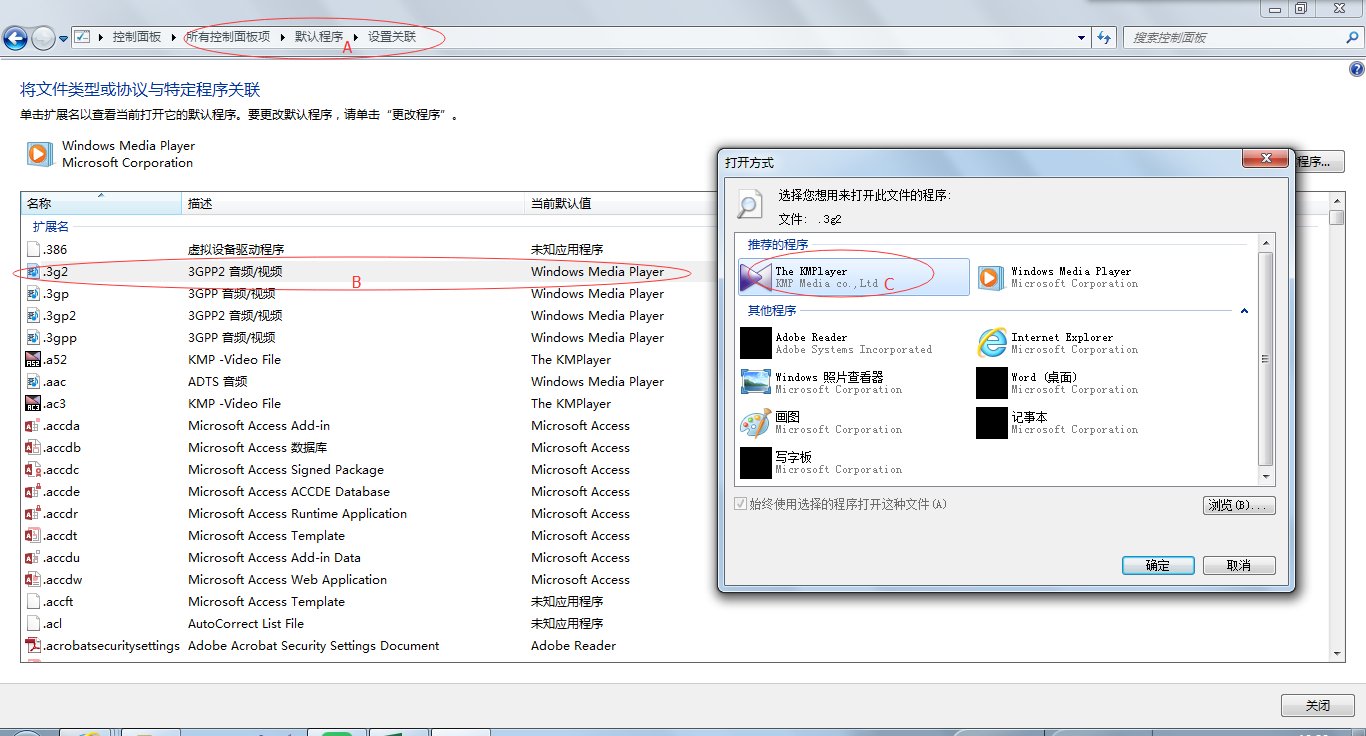
Task: Collapse the 其他程序 section arrow
Action: coord(1244,311)
